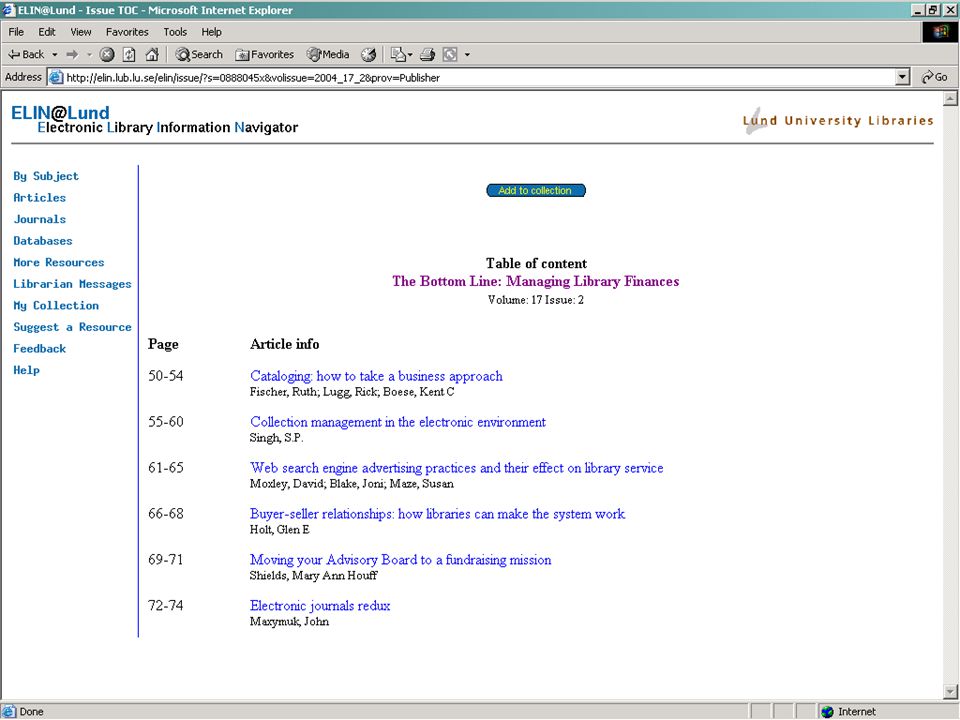The width and height of the screenshot is (960, 720).
Task: Open the Favorites toolbar button
Action: [264, 54]
